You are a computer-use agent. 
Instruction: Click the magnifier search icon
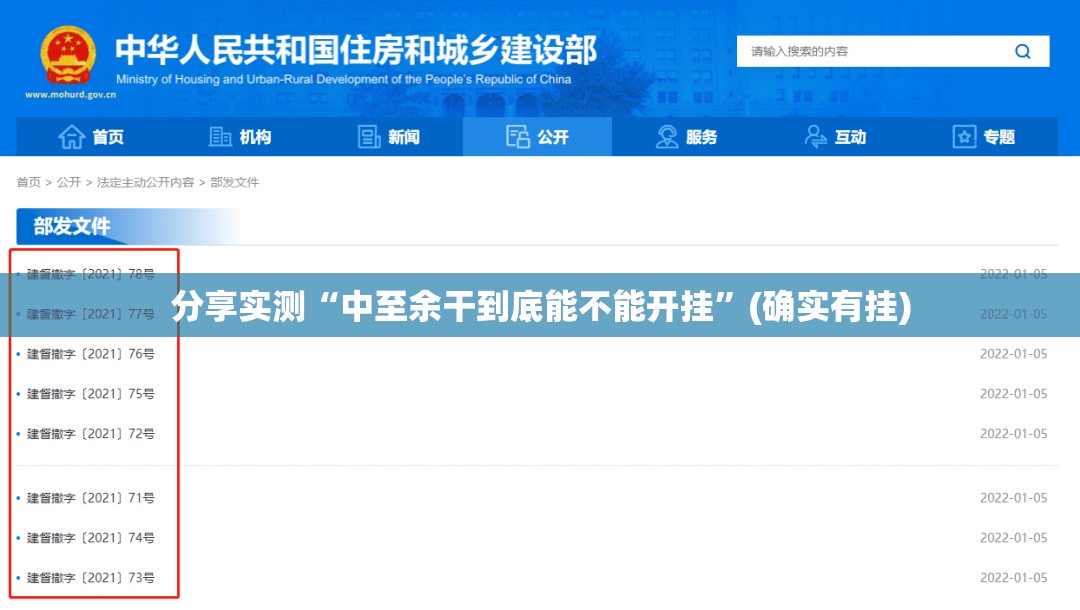1022,52
